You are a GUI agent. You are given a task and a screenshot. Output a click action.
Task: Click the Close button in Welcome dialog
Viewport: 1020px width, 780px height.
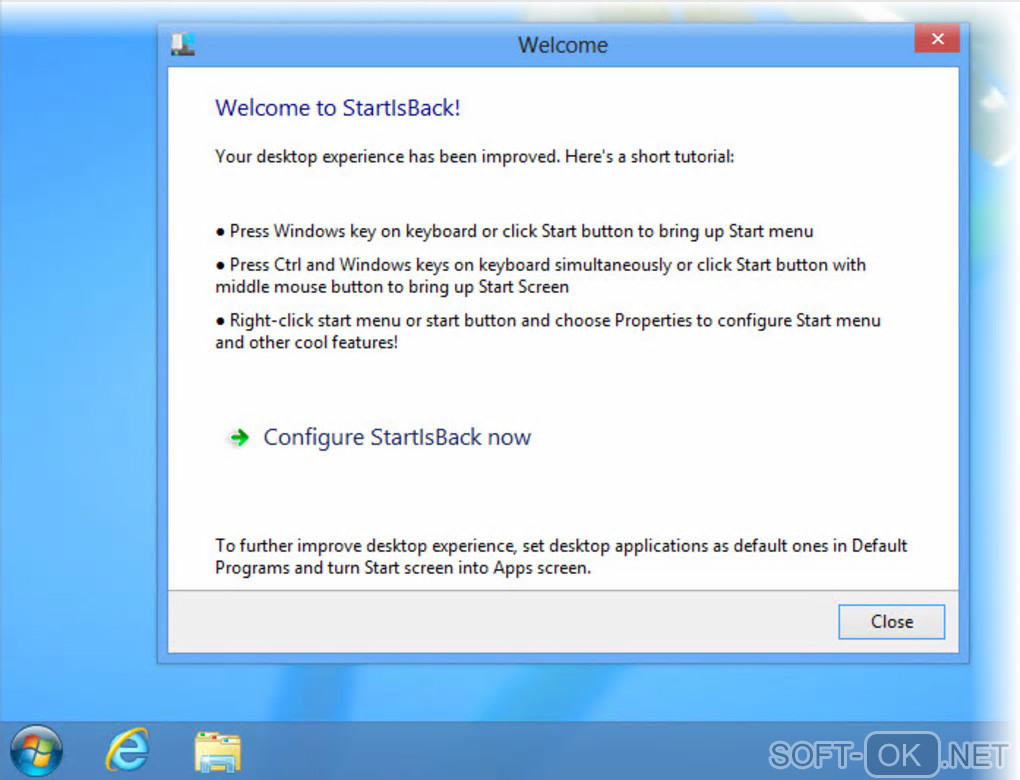click(x=891, y=622)
